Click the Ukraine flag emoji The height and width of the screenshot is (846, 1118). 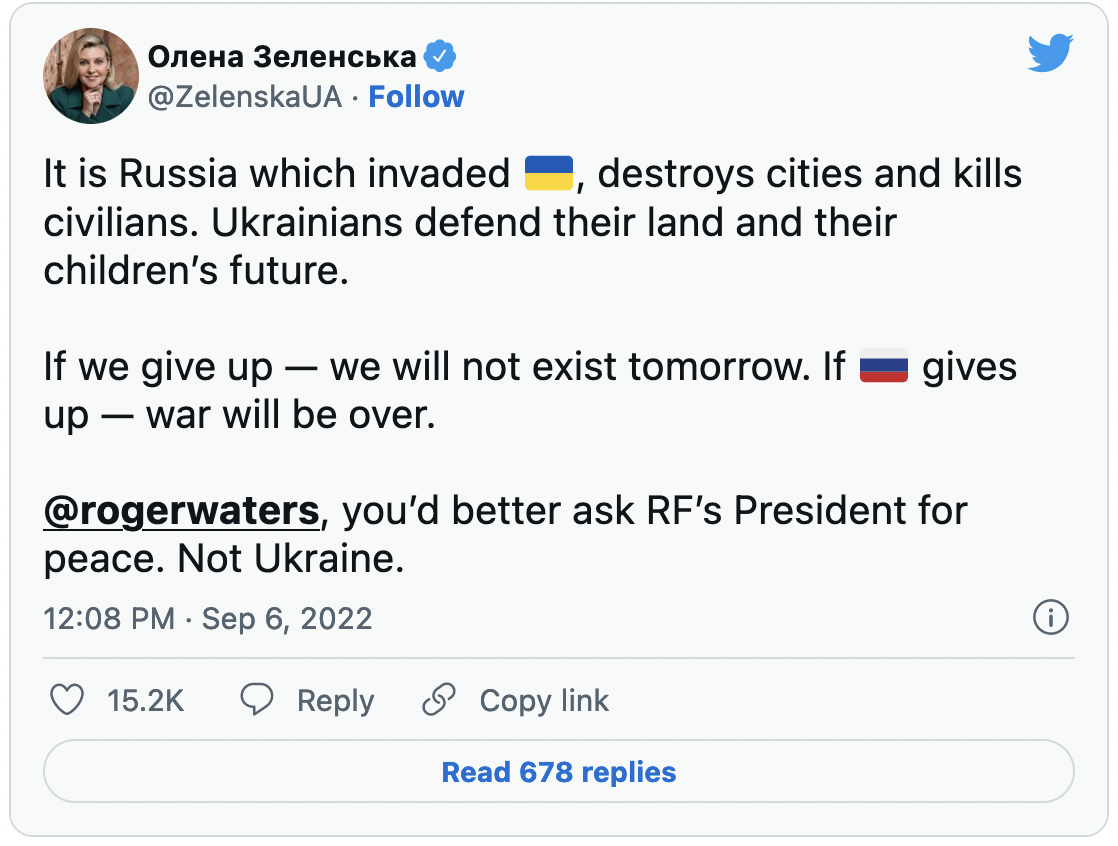click(x=548, y=174)
